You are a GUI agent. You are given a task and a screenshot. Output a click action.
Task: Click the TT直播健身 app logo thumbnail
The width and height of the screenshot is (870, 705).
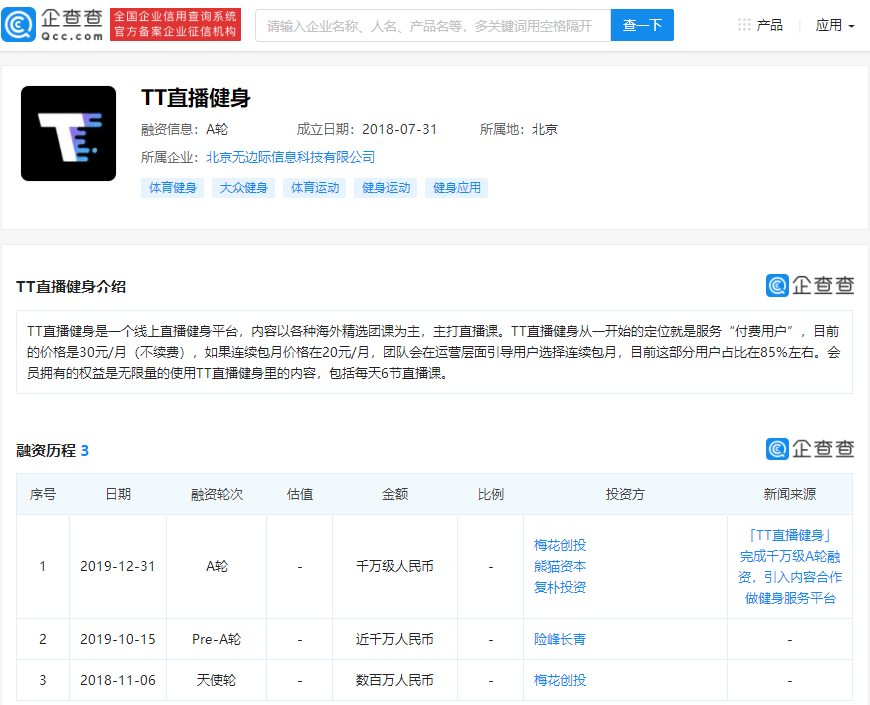tap(68, 133)
